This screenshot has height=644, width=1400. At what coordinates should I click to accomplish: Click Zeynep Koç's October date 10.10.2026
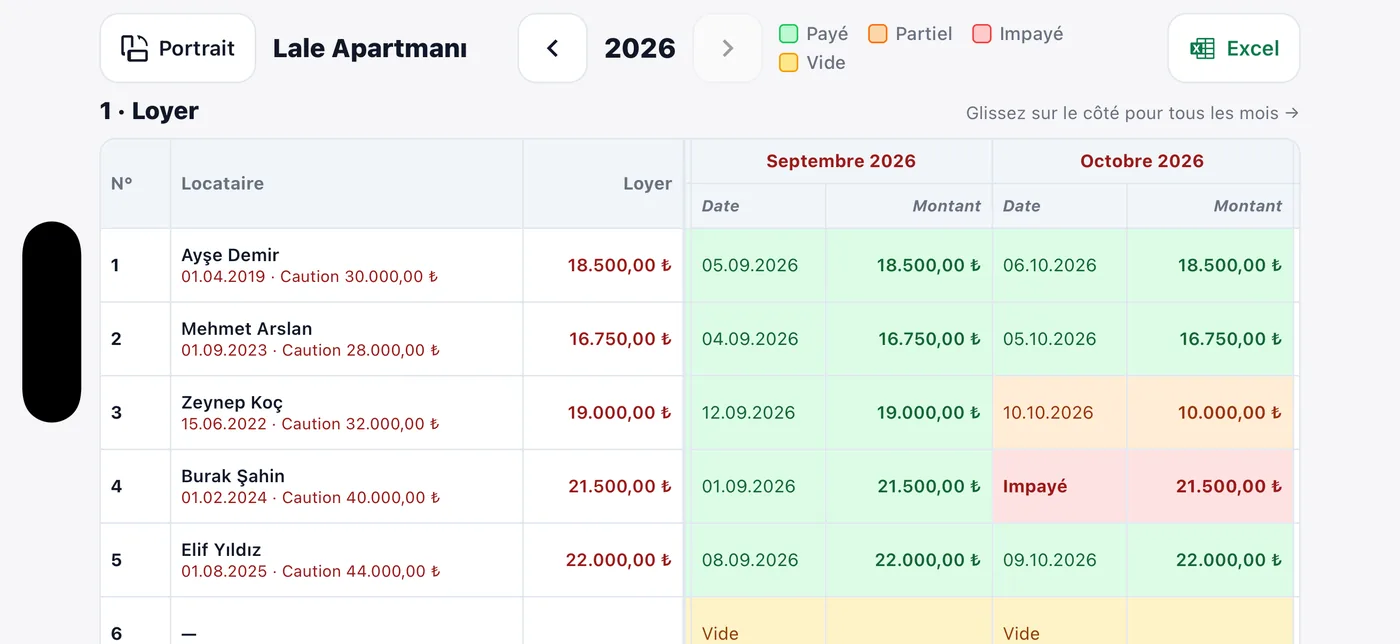(x=1048, y=413)
